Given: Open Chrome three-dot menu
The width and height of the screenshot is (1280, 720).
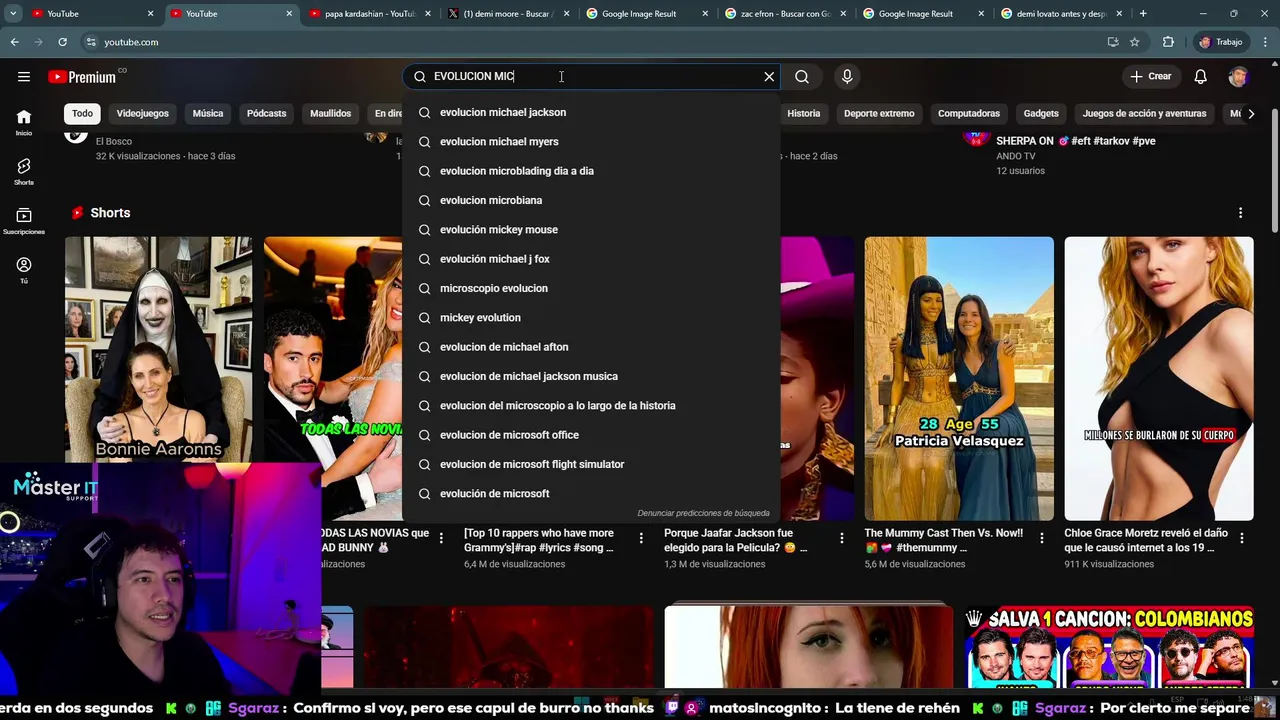Looking at the screenshot, I should (x=1265, y=42).
